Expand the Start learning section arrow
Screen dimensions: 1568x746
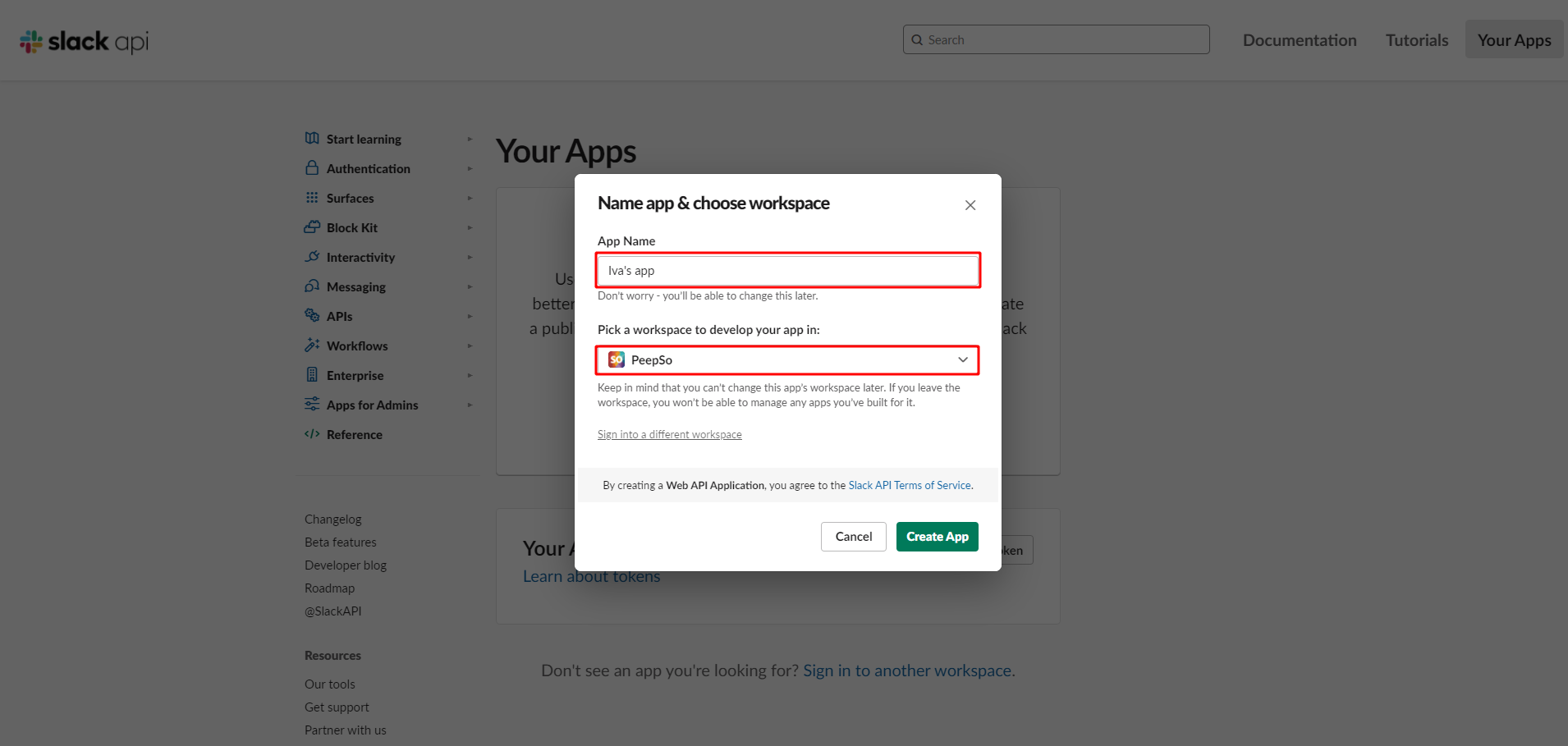(470, 139)
